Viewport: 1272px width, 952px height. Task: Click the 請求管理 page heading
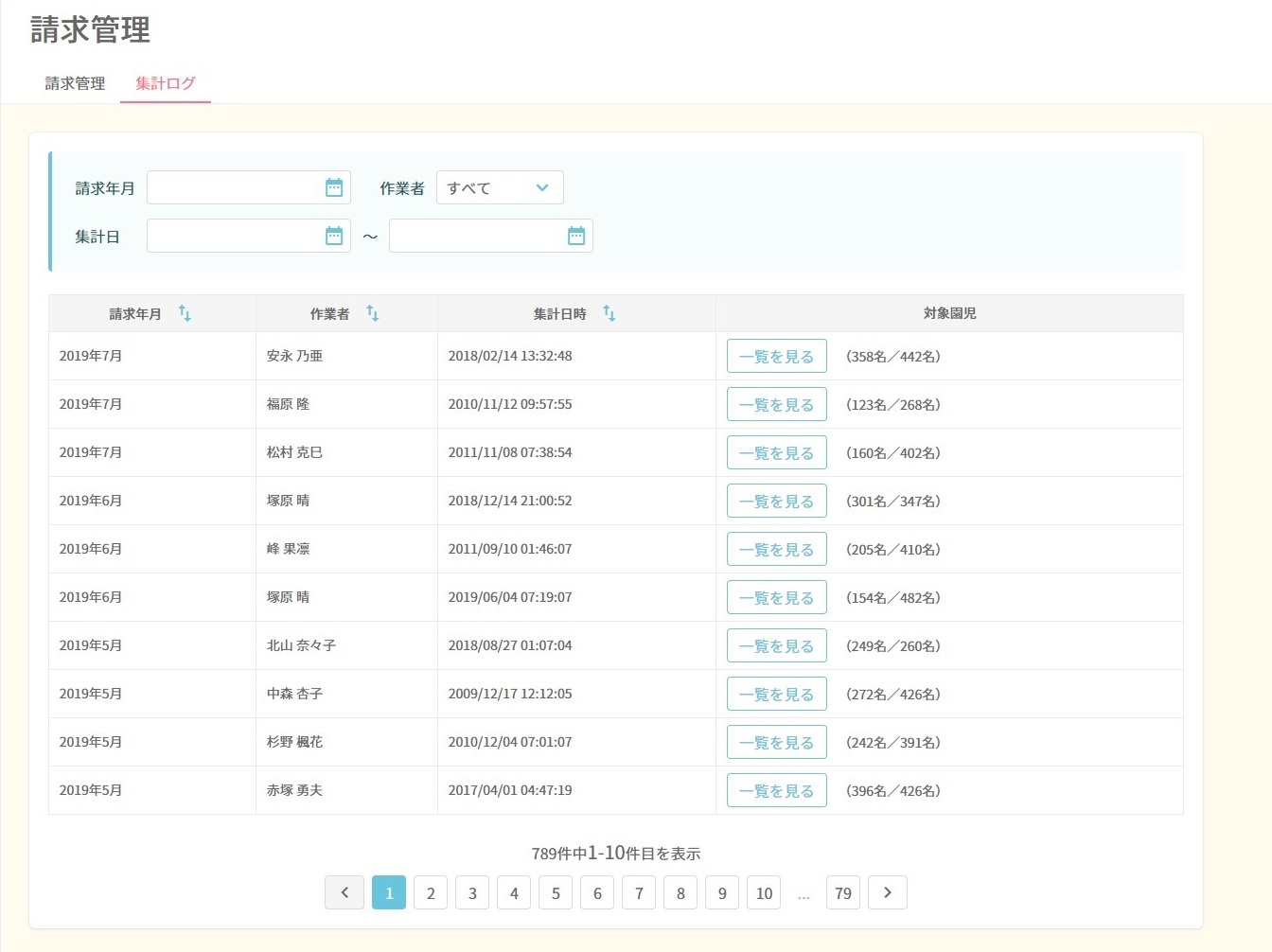pos(90,29)
